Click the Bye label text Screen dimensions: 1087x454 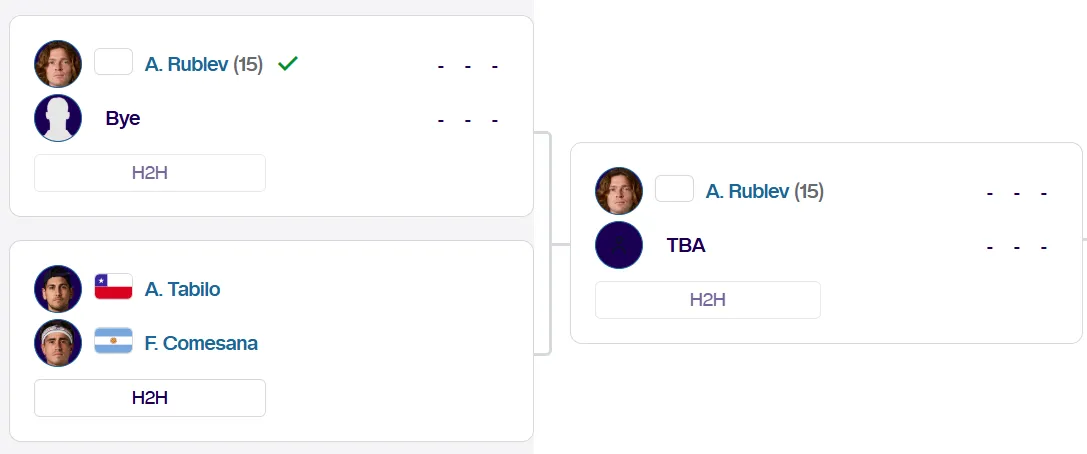pos(123,118)
